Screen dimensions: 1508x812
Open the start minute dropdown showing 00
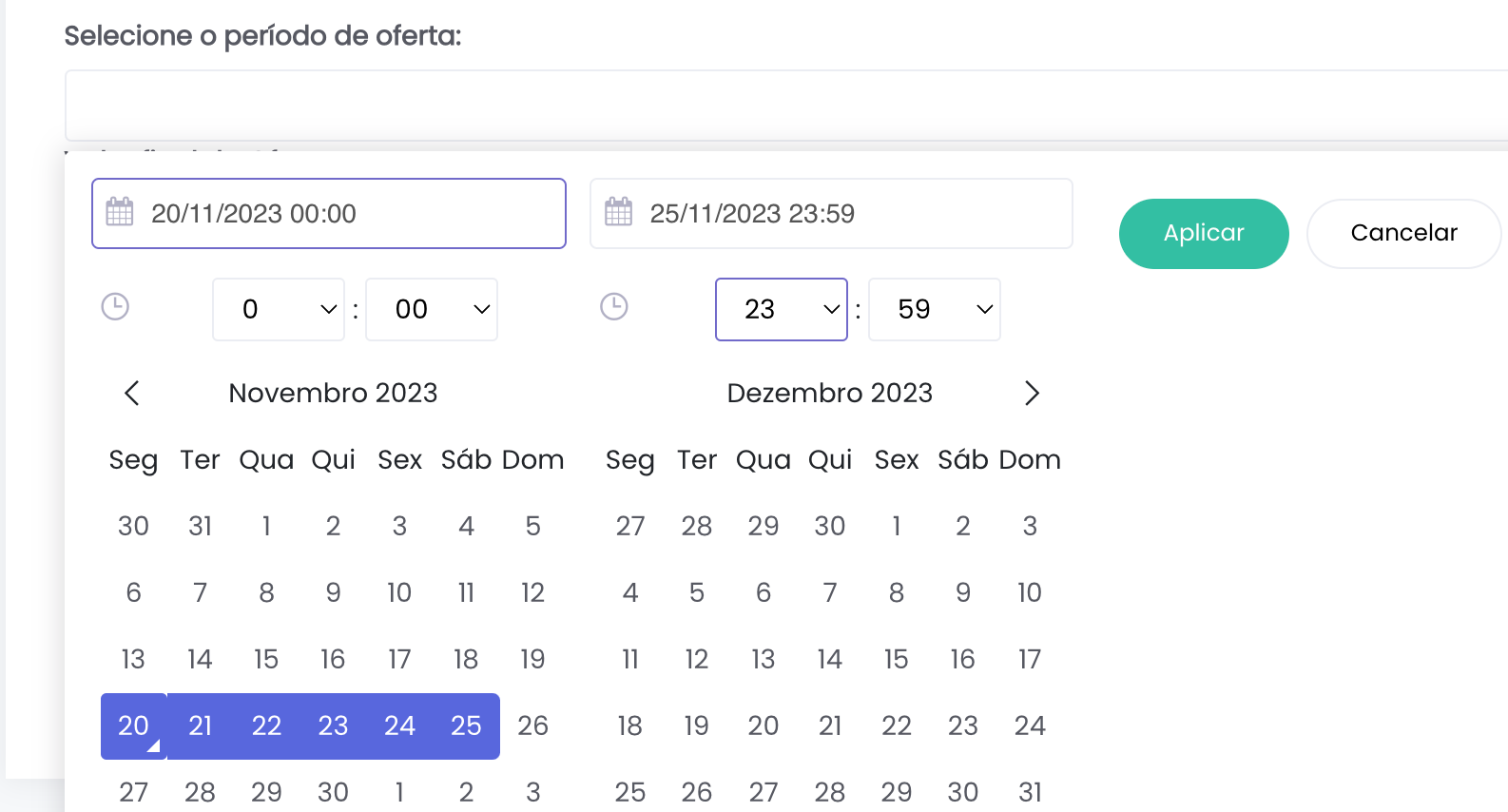432,309
